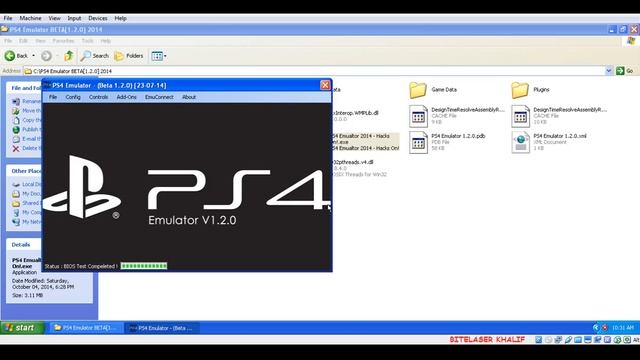Image resolution: width=640 pixels, height=360 pixels.
Task: Expand hidden tray icons chevron
Action: point(596,328)
